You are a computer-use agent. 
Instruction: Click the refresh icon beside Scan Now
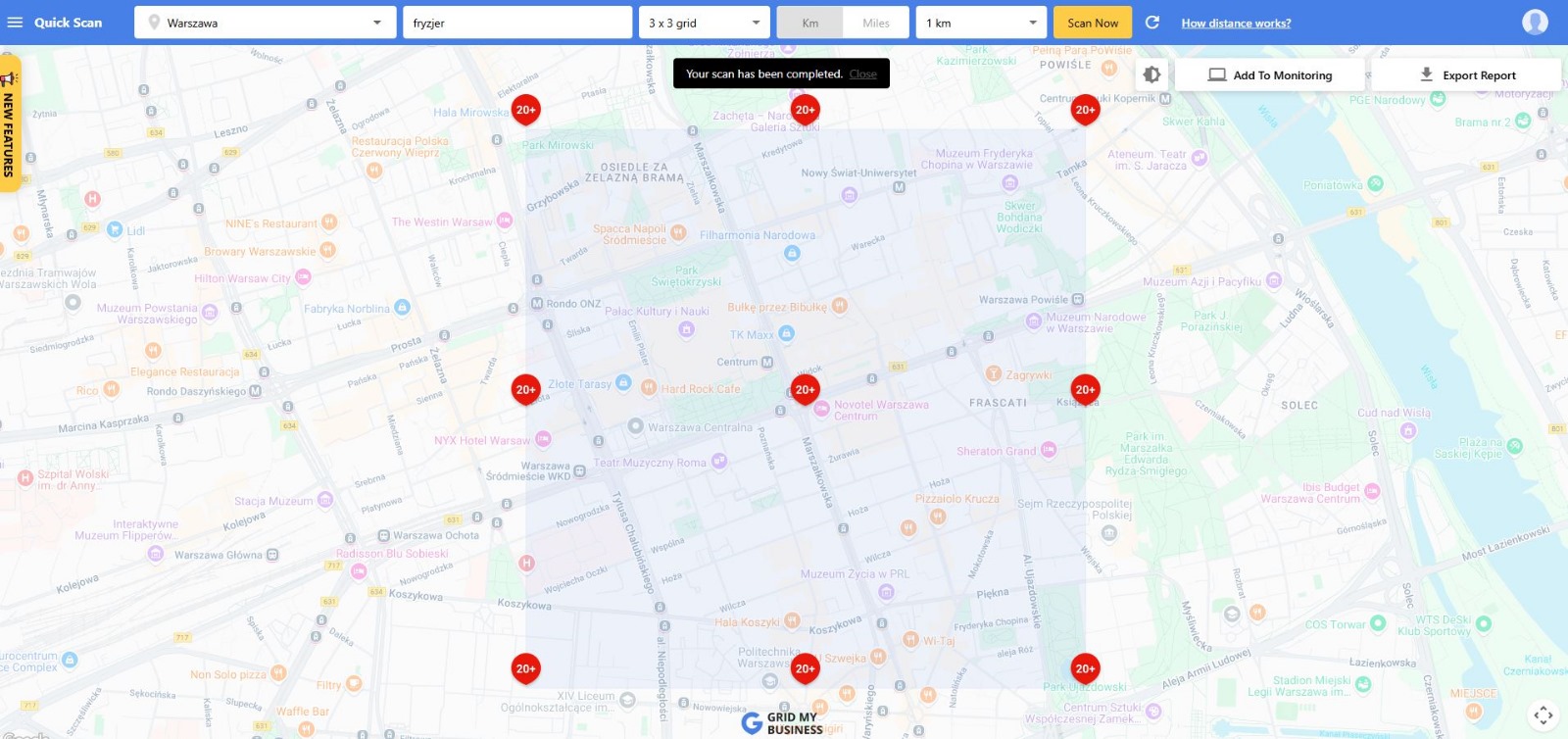pyautogui.click(x=1152, y=23)
